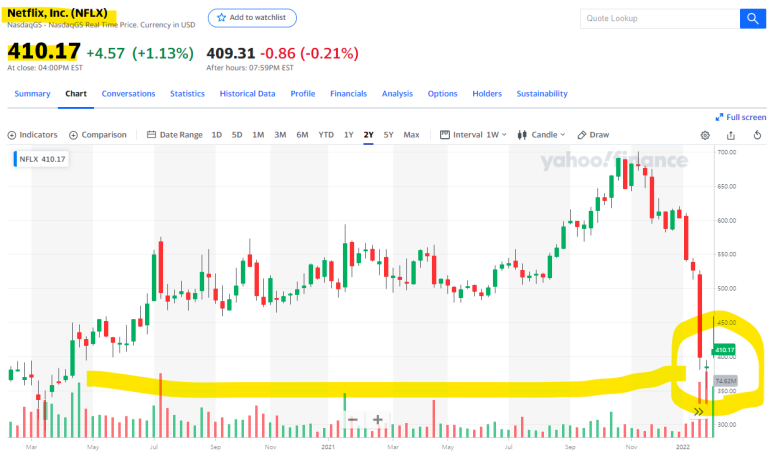Open the Statistics tab

[187, 94]
